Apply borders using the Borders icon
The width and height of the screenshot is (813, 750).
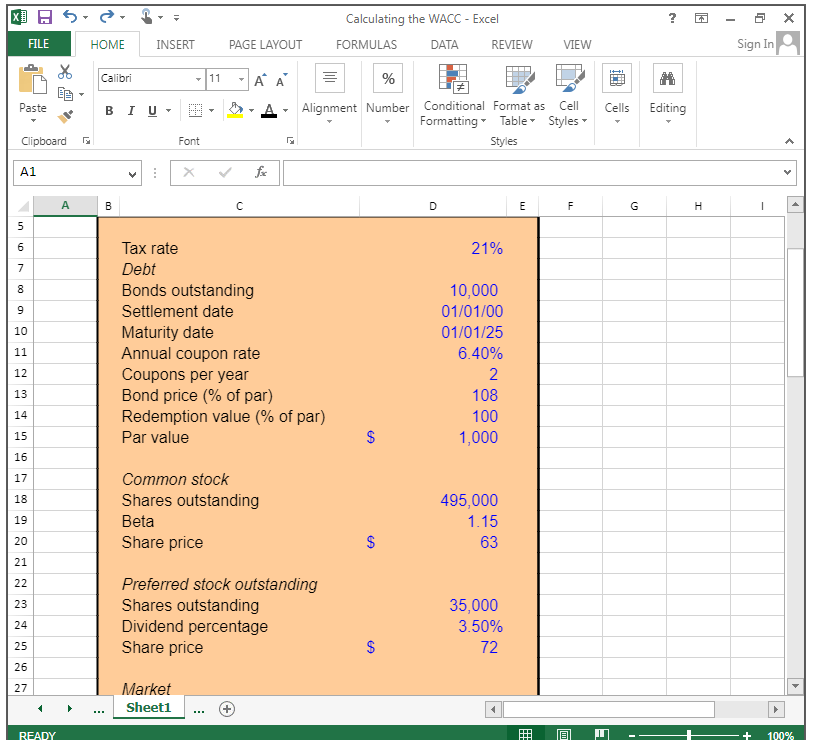click(x=195, y=110)
